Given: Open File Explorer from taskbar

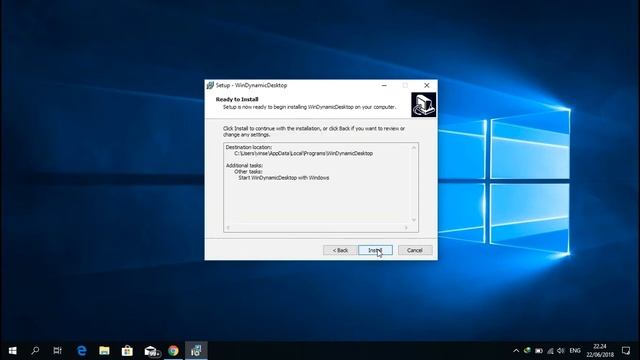Looking at the screenshot, I should (104, 351).
